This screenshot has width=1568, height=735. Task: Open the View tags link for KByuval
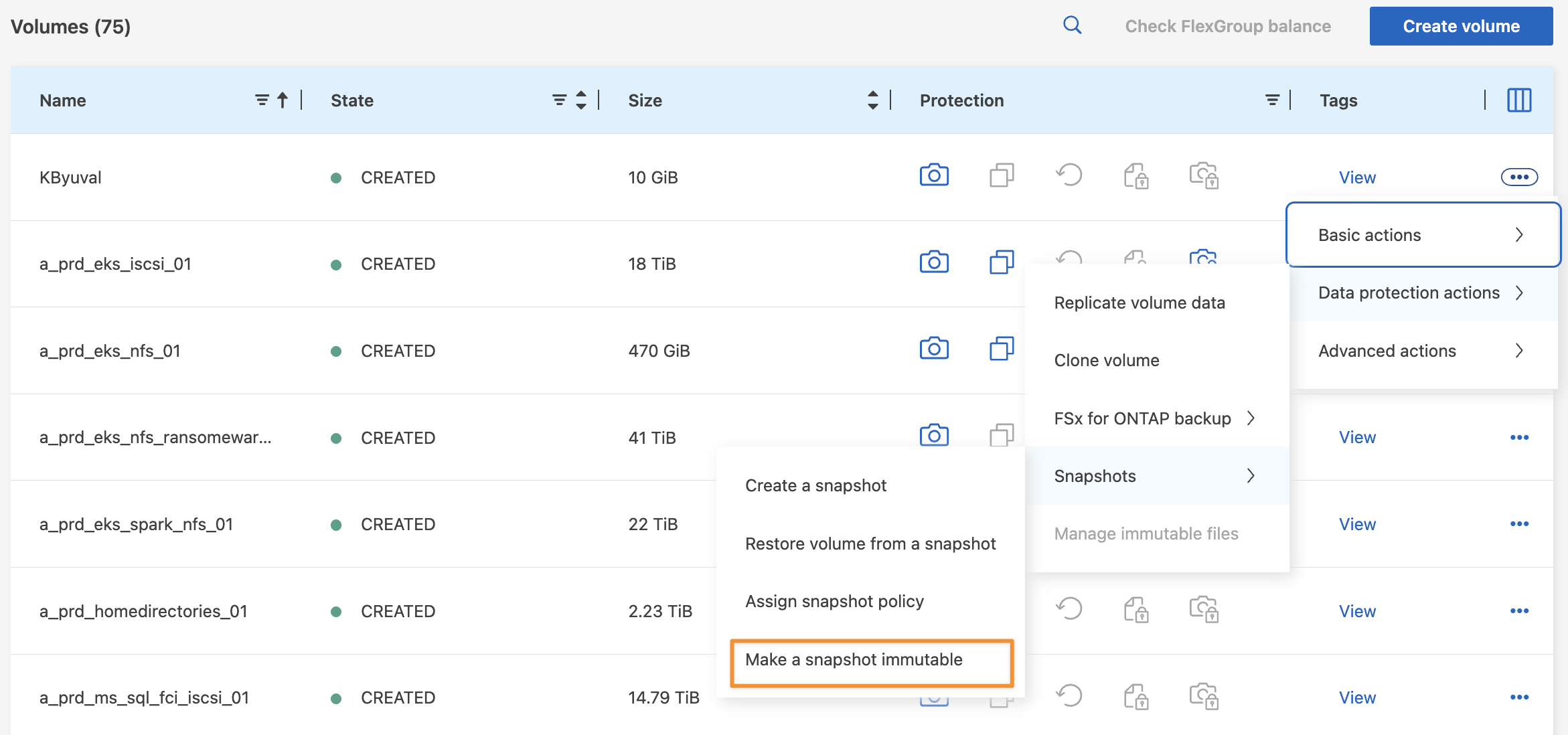tap(1357, 177)
